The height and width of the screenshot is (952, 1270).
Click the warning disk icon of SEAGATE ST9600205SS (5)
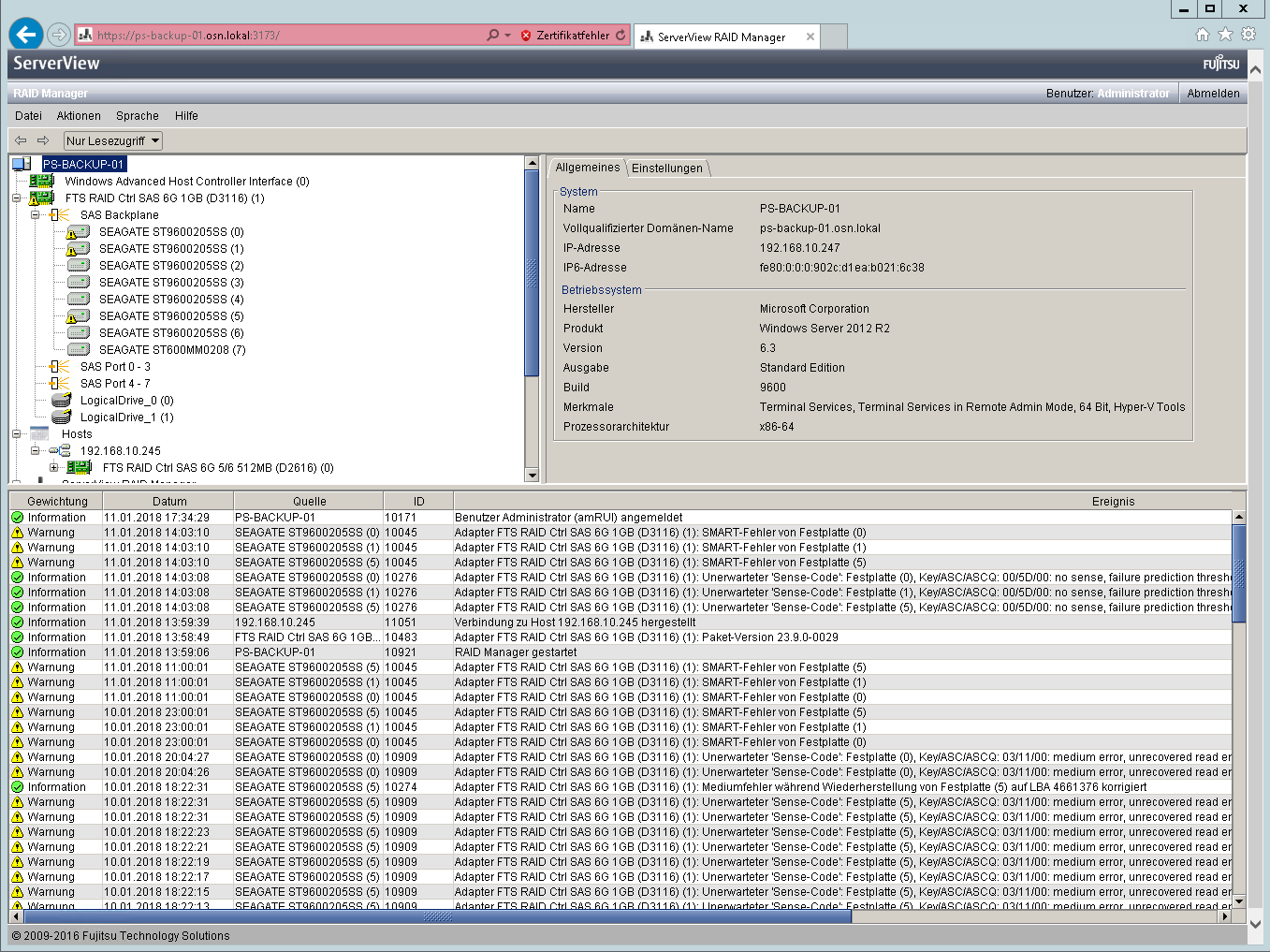78,316
